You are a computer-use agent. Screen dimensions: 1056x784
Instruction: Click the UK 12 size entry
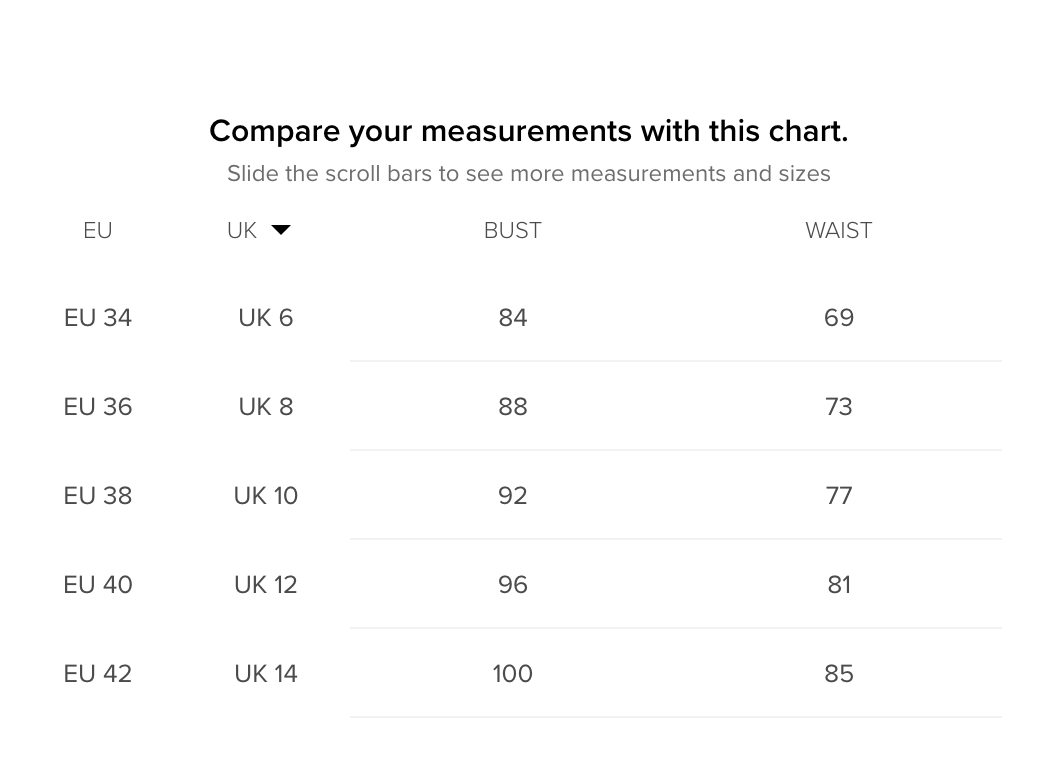click(265, 584)
